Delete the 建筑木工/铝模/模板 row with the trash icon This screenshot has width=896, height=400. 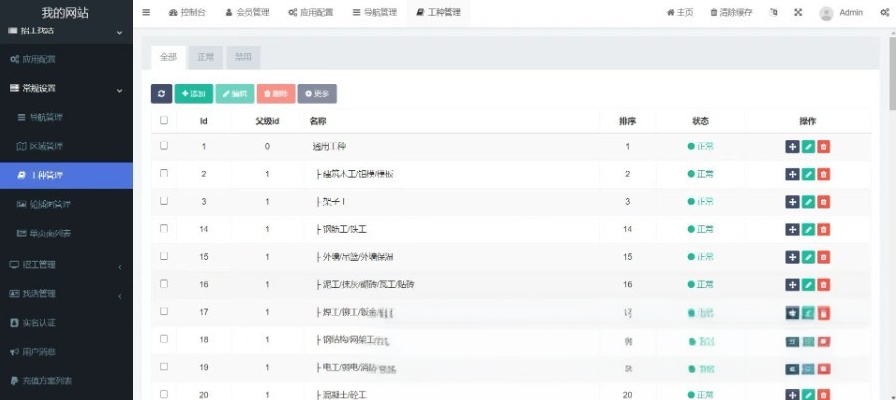tap(823, 174)
